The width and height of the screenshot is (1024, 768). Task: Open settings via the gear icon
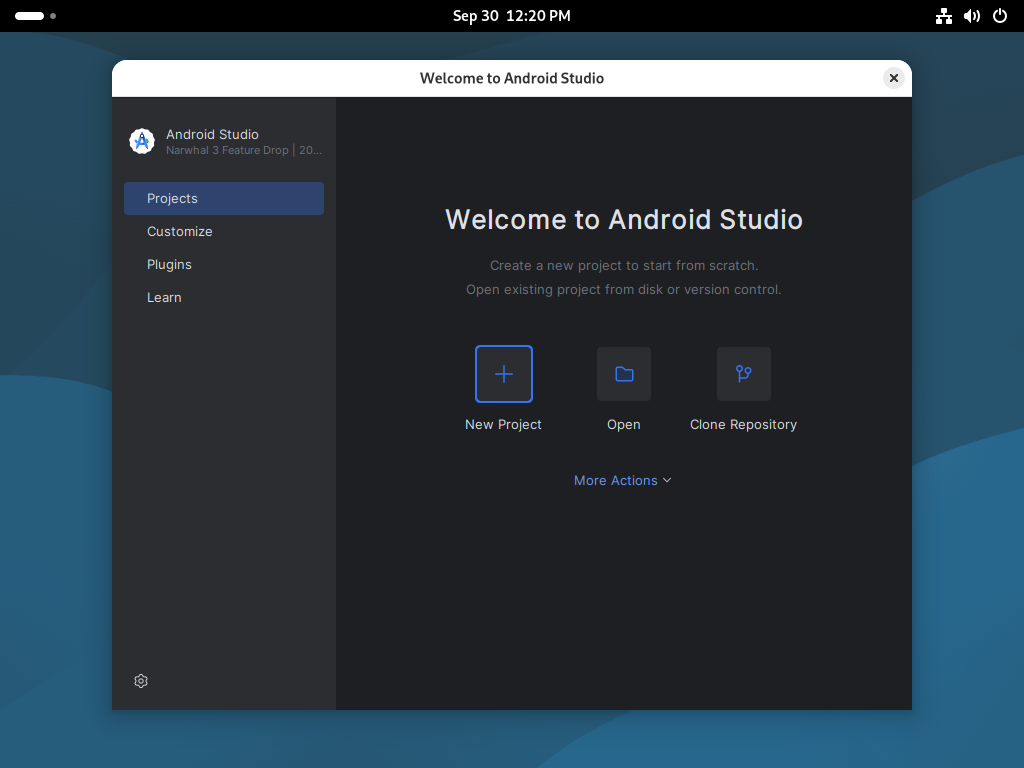(x=141, y=681)
